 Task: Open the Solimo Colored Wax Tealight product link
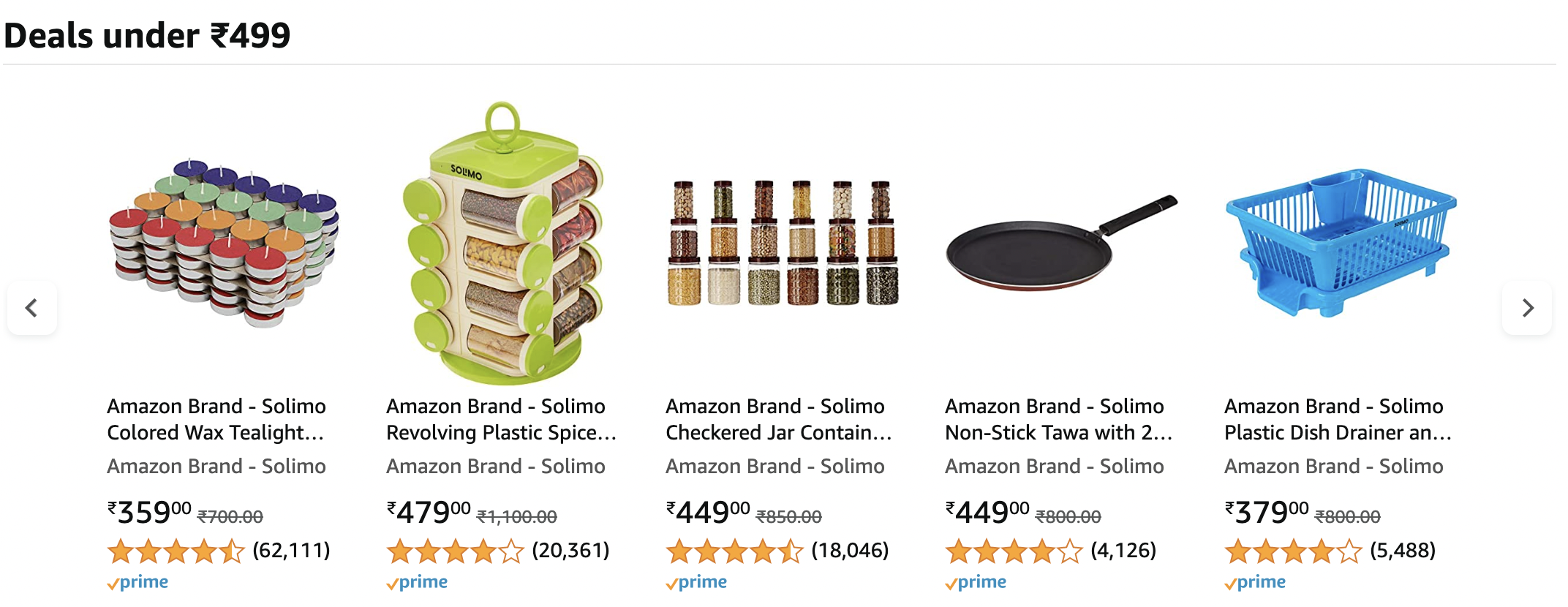pyautogui.click(x=216, y=418)
